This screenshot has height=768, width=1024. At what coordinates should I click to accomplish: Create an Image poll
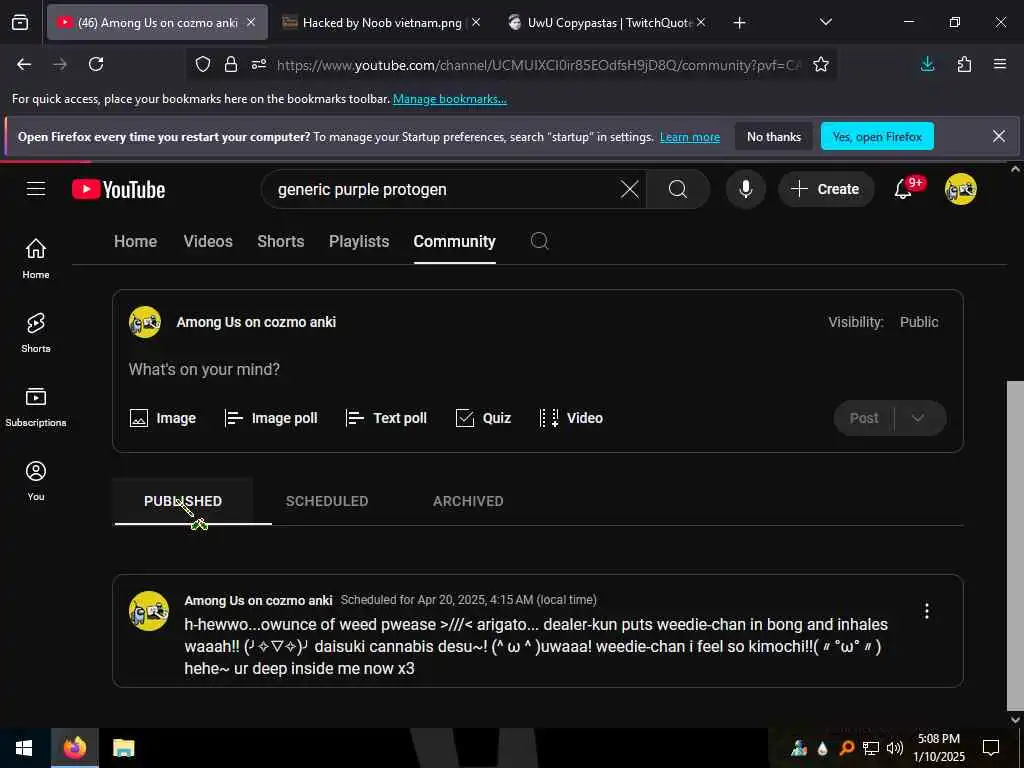click(x=271, y=418)
